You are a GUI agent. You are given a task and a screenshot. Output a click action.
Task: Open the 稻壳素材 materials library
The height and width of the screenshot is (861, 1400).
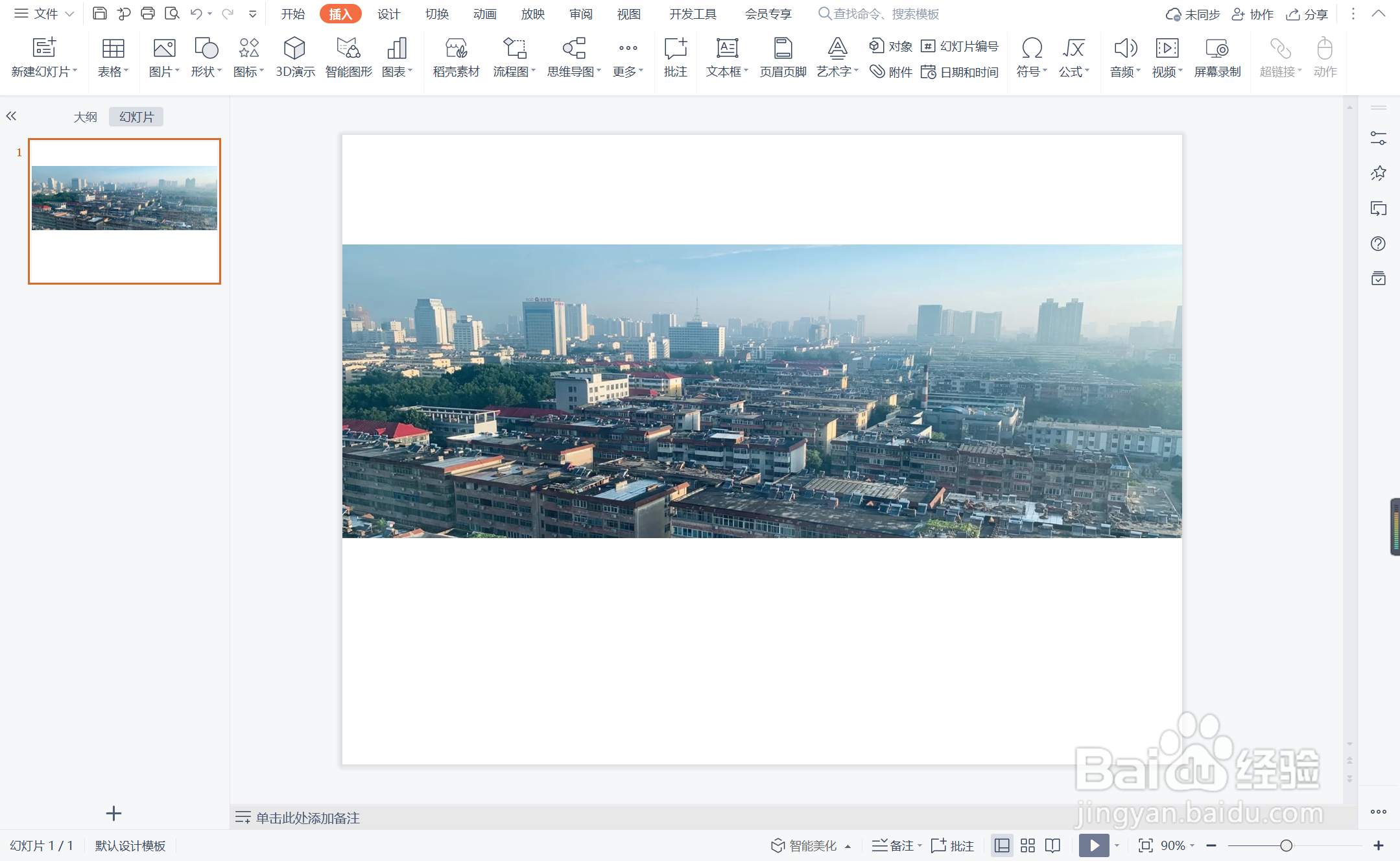click(x=456, y=57)
